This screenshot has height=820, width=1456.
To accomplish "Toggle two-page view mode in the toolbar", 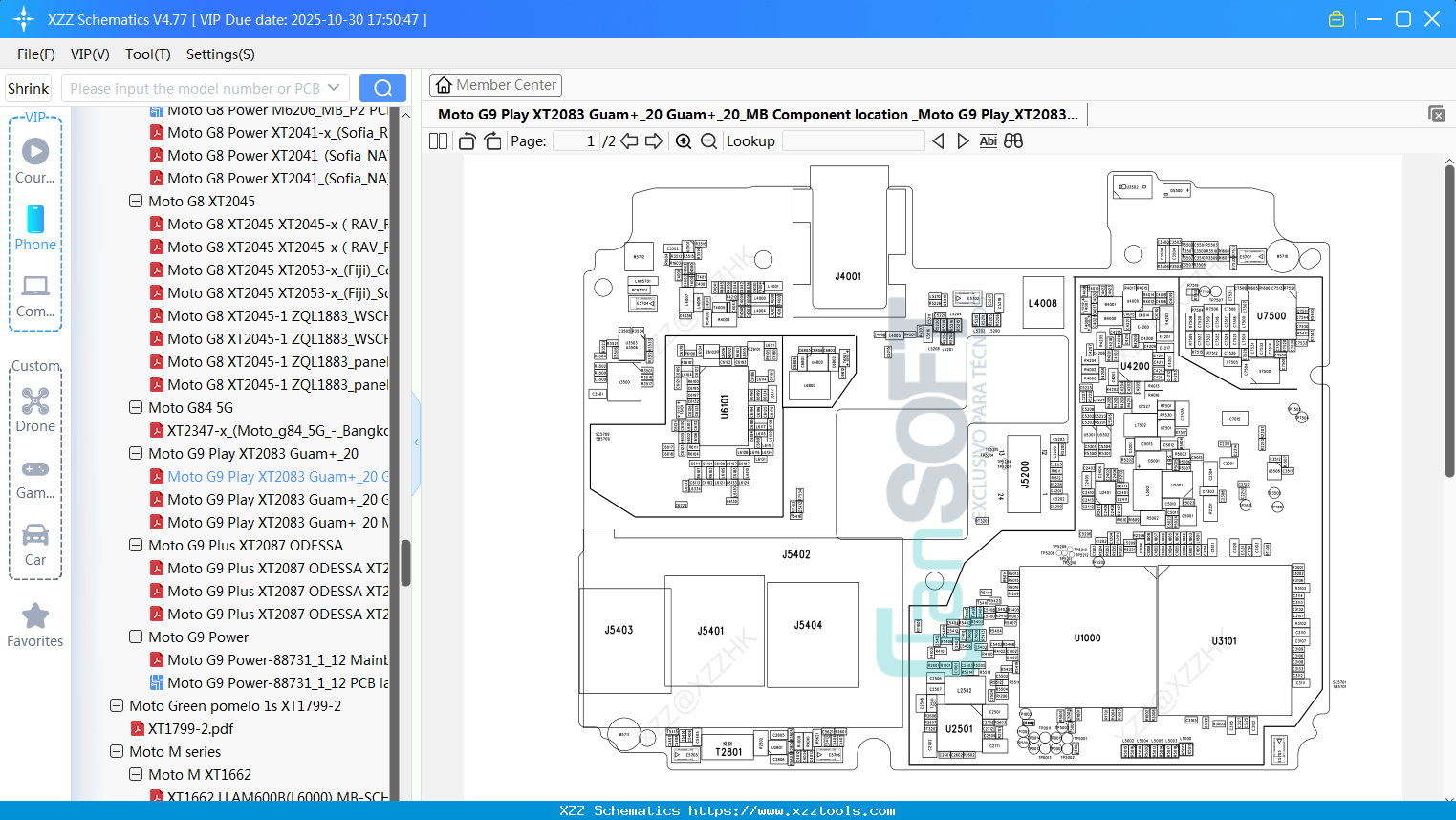I will (437, 140).
